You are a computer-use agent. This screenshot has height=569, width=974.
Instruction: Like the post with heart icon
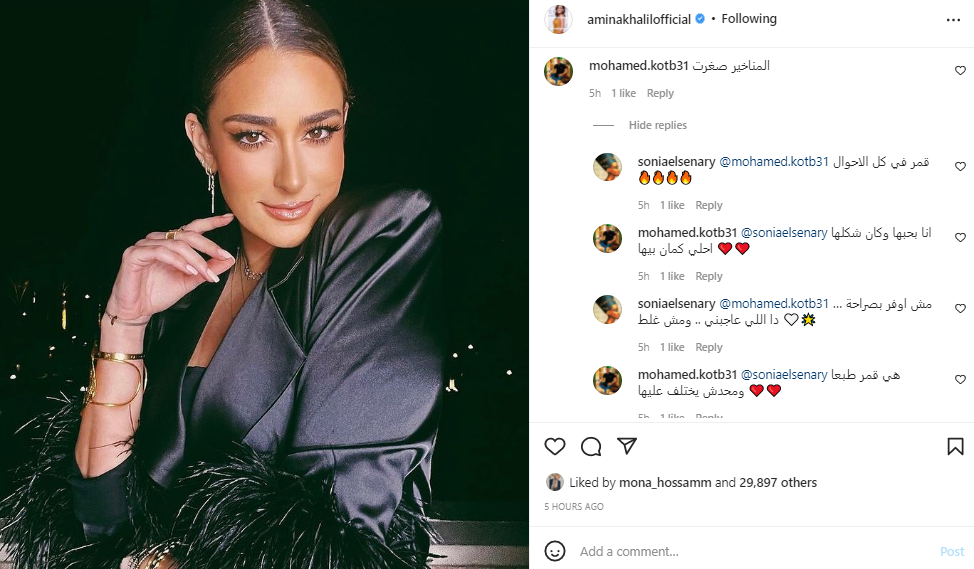[555, 447]
